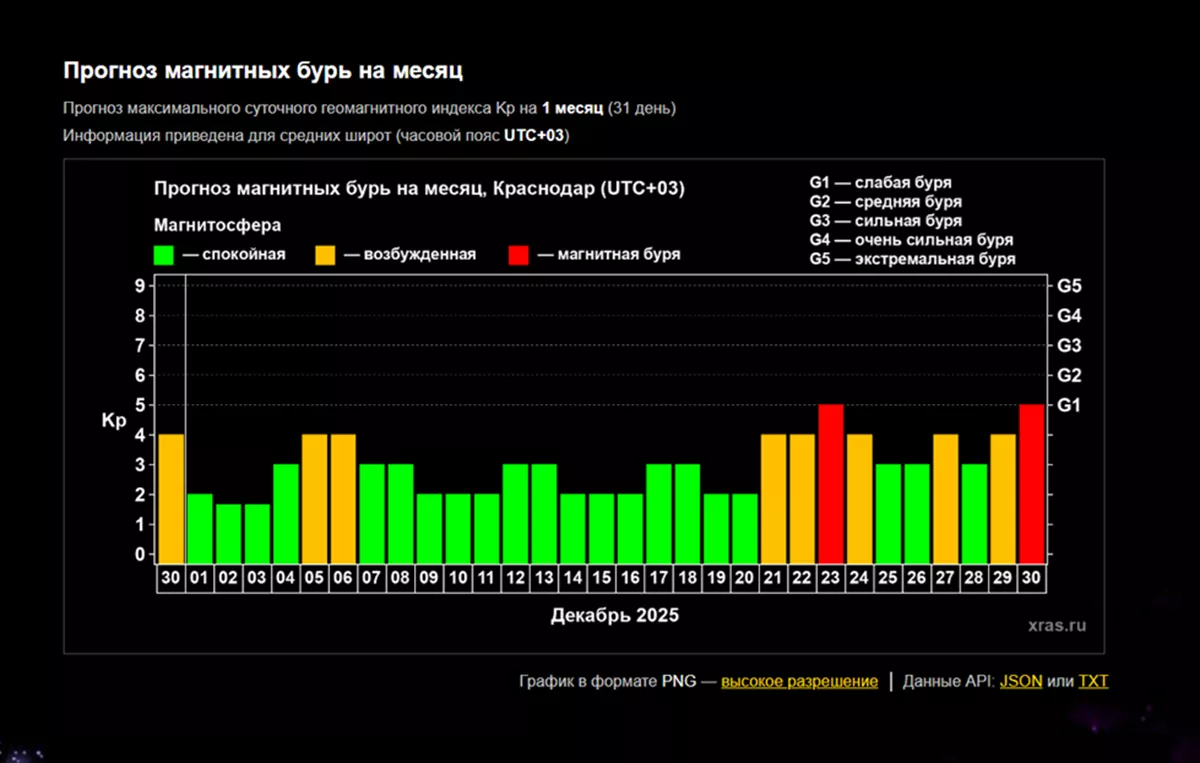Select the red bar for December 23
1200x763 pixels.
[831, 483]
